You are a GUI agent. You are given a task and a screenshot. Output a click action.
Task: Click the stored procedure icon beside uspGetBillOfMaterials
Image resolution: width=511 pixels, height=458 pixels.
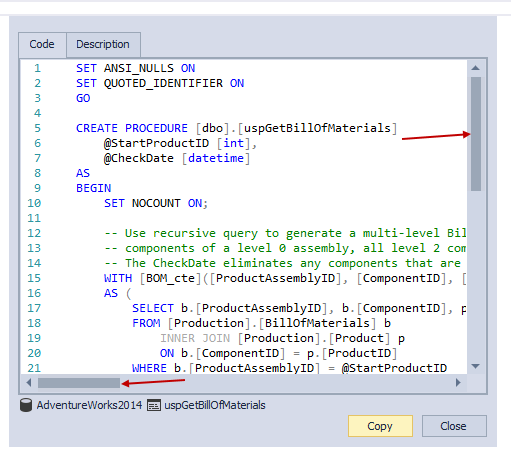[x=154, y=405]
